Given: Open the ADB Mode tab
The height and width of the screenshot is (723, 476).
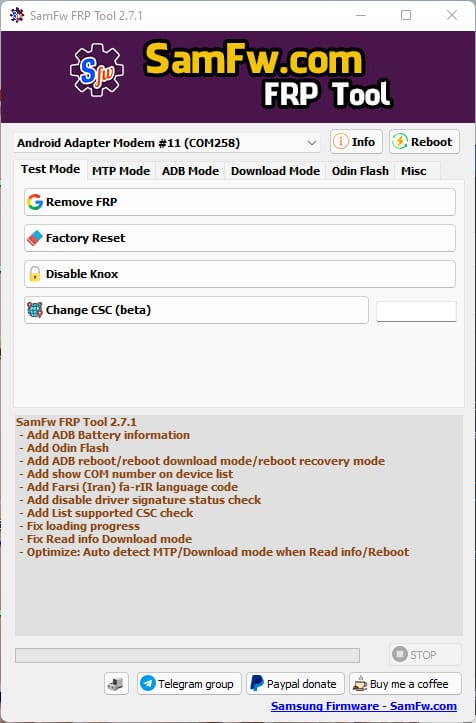Looking at the screenshot, I should coord(190,171).
